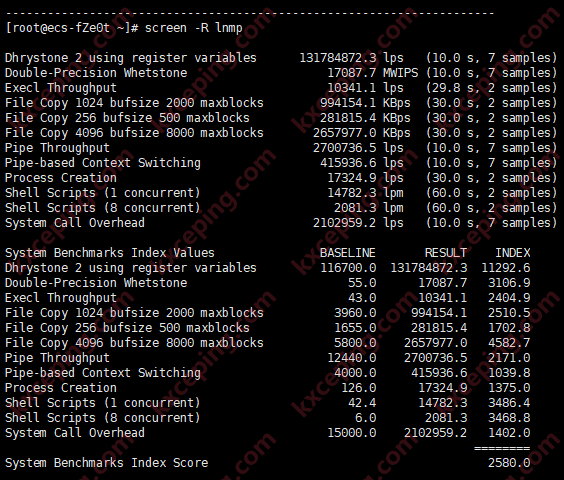
Task: Click the Pipe Throughput value '2700736.5 lps'
Action: click(x=358, y=148)
